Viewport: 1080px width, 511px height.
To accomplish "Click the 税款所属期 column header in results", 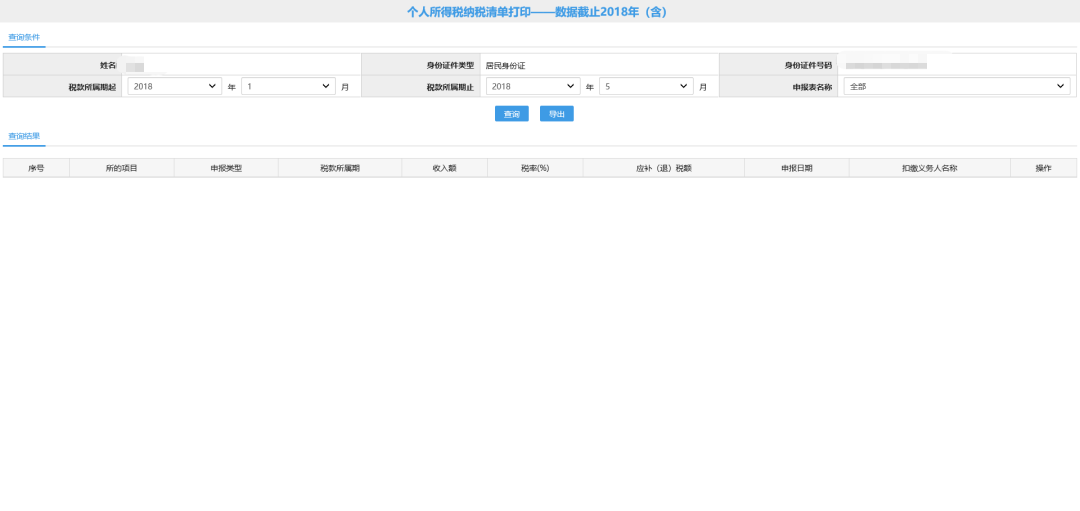I will coord(340,168).
